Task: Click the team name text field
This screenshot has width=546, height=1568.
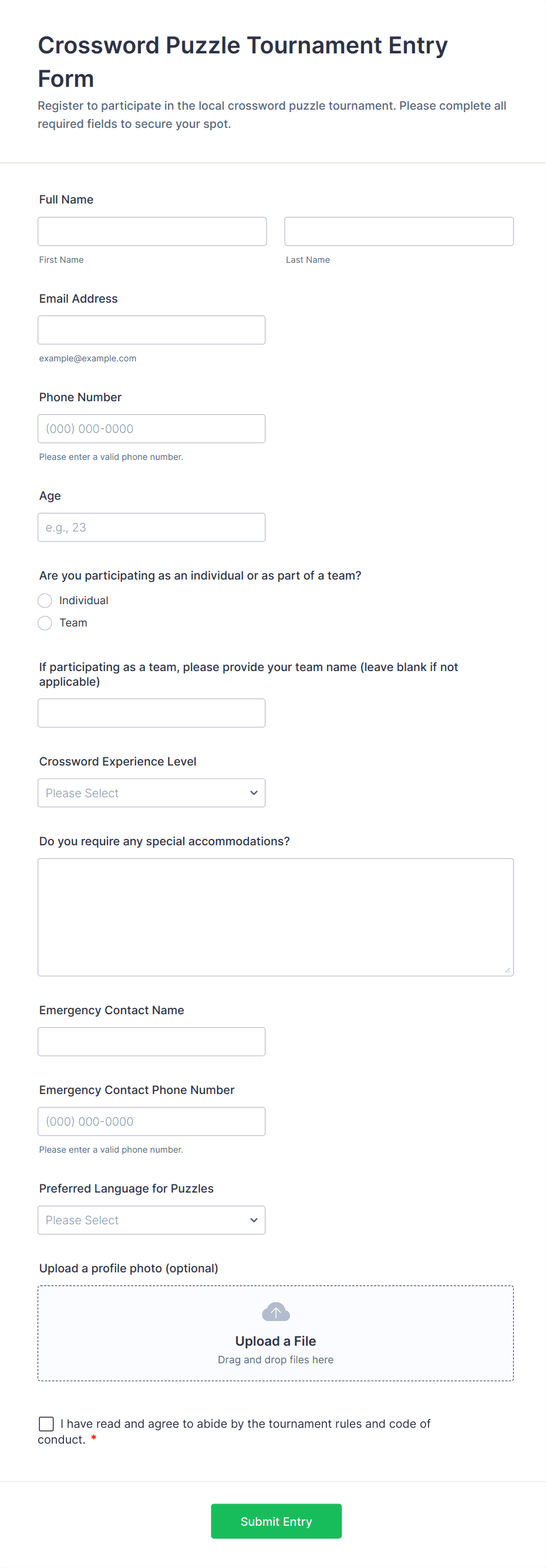Action: (x=151, y=713)
